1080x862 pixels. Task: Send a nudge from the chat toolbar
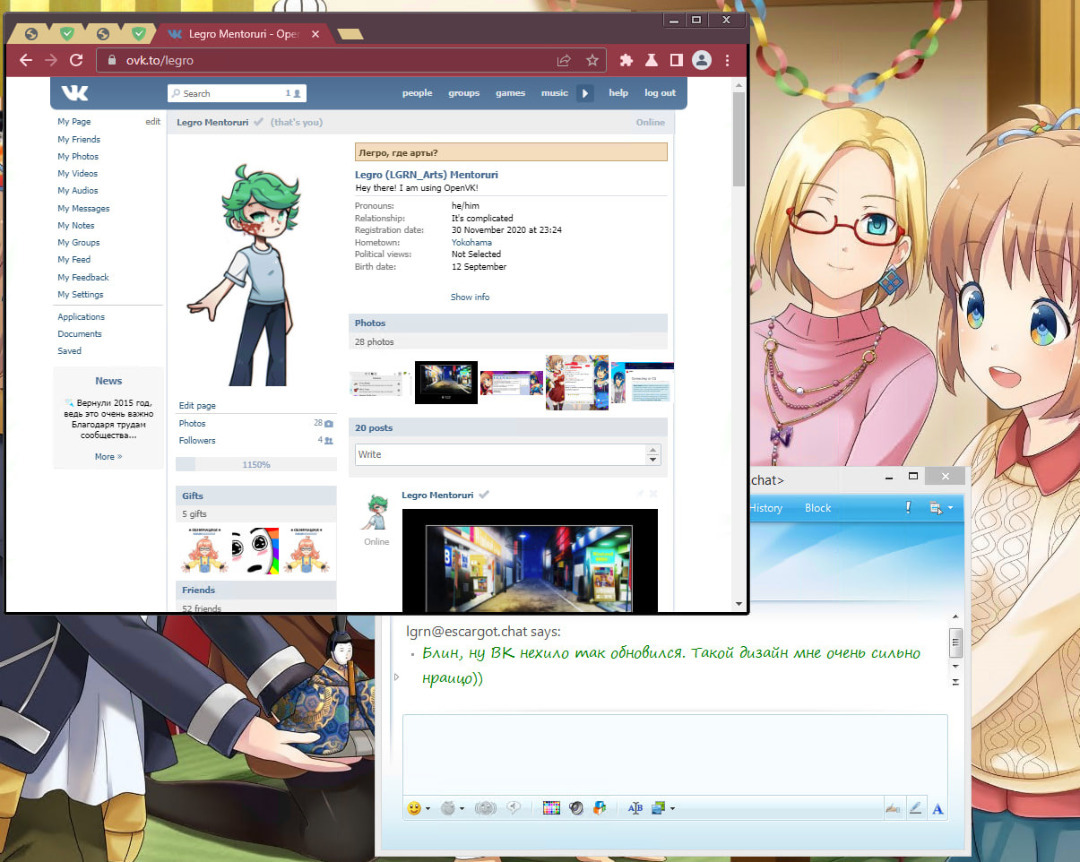point(486,808)
